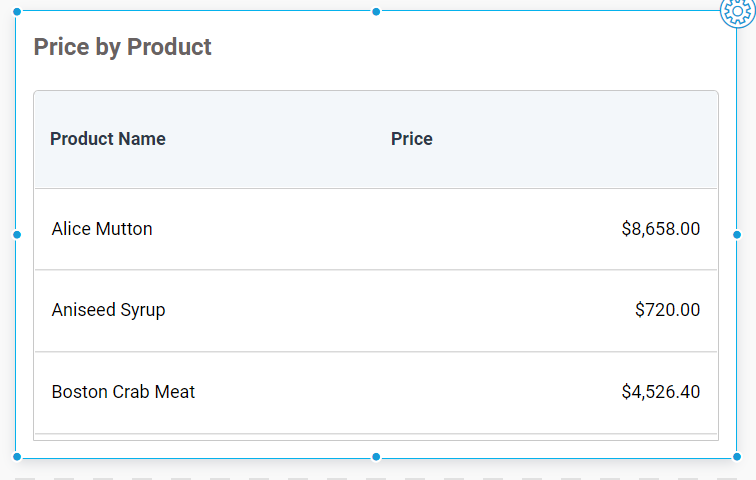This screenshot has height=480, width=756.
Task: Click empty header area right of Price
Action: 580,139
